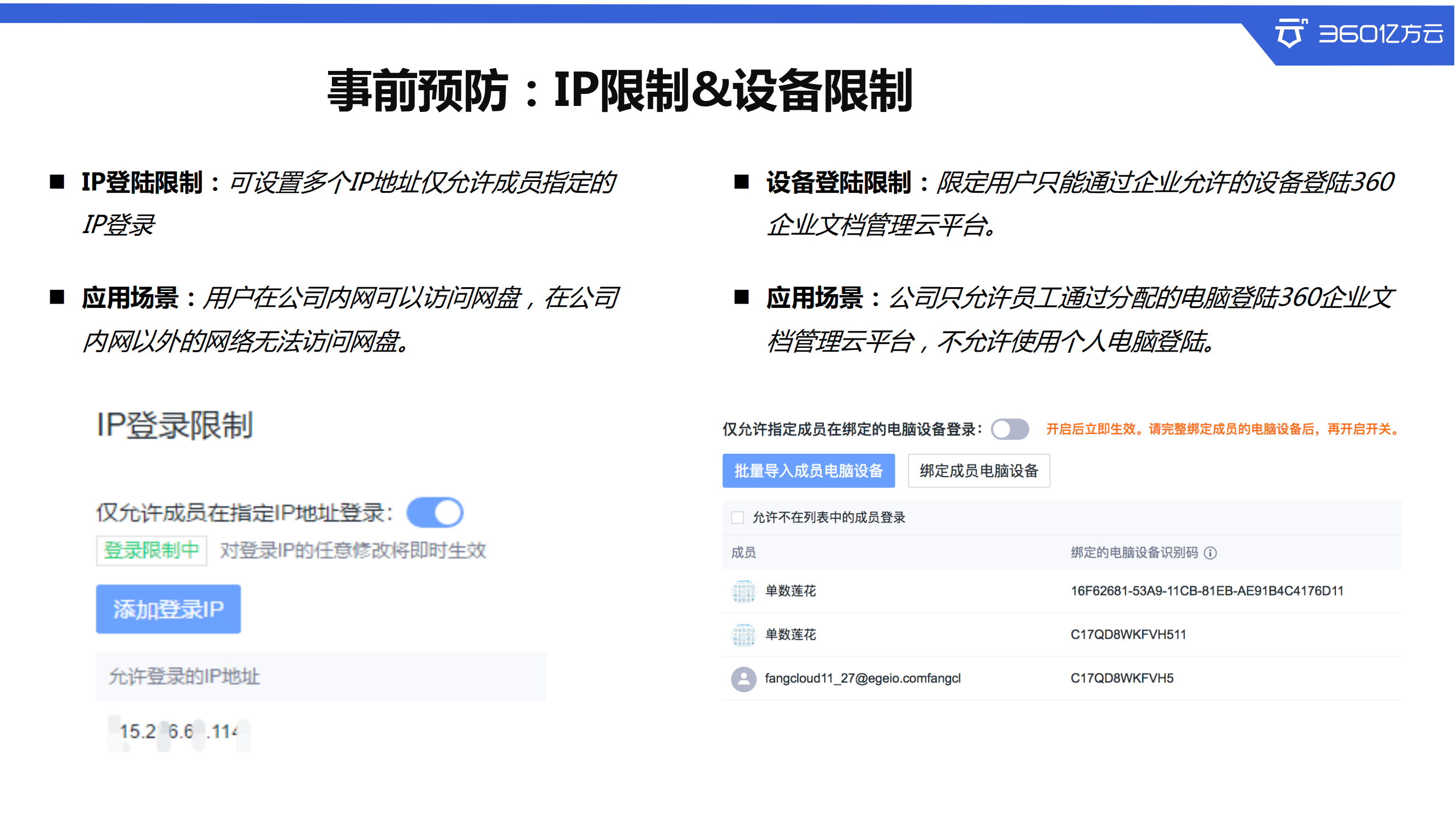The image size is (1456, 819).
Task: Click the 绑定的电脑设备识别码 column header
Action: pos(1134,552)
